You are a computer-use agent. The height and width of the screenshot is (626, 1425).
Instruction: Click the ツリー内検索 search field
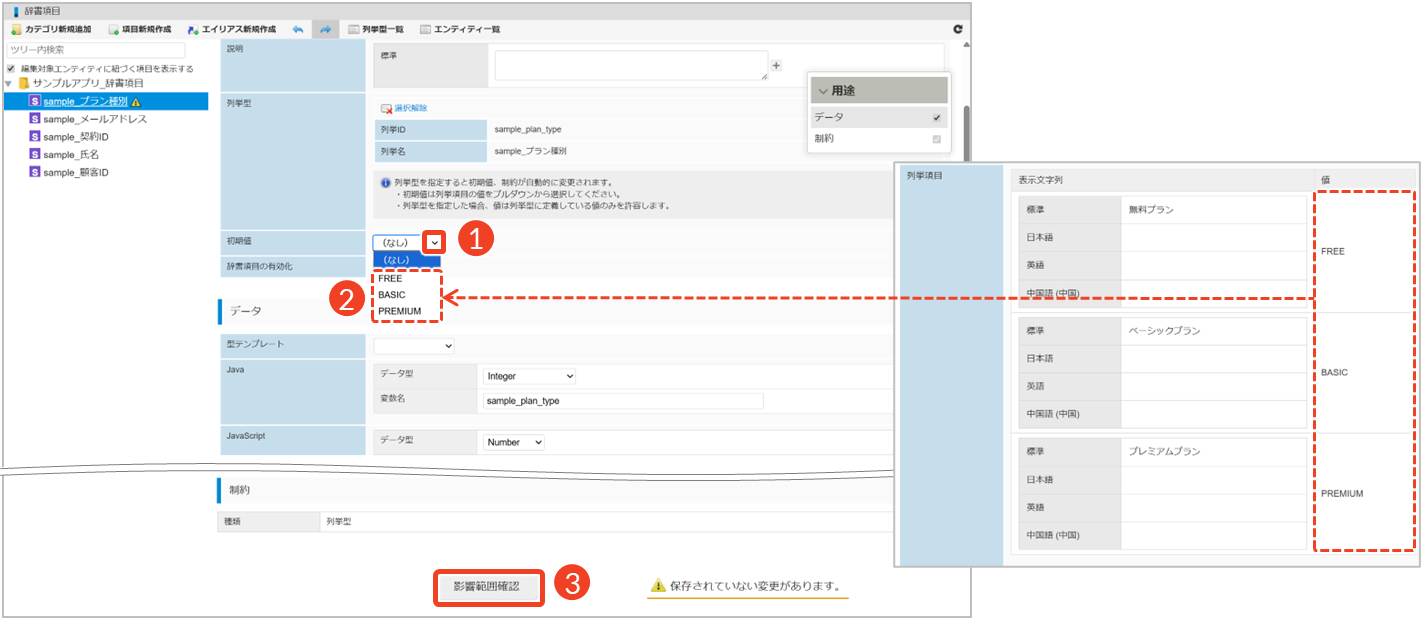point(96,50)
